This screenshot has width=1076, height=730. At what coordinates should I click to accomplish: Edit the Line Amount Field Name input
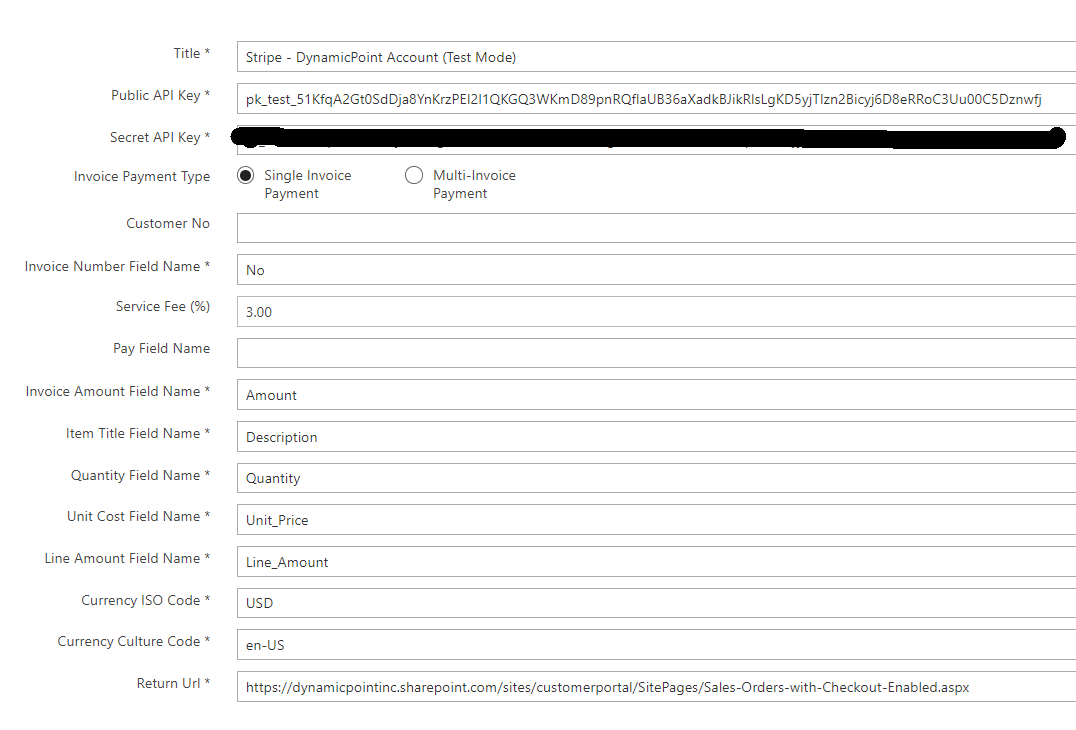656,561
